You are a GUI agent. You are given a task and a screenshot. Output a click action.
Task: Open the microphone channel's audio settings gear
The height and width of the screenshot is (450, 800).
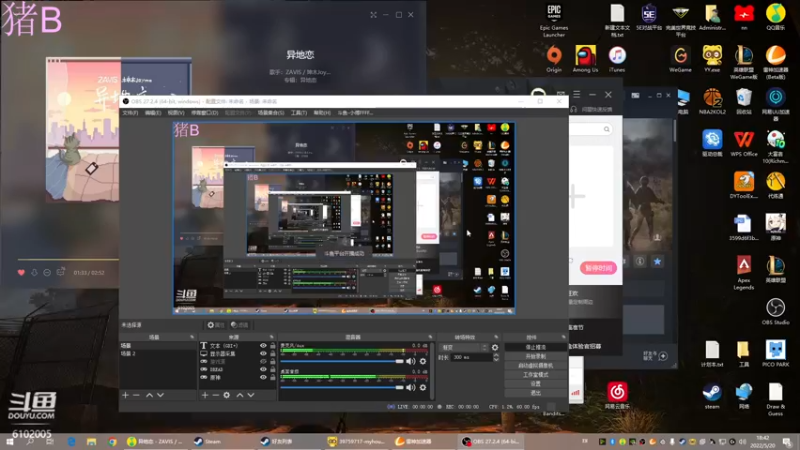pyautogui.click(x=422, y=361)
